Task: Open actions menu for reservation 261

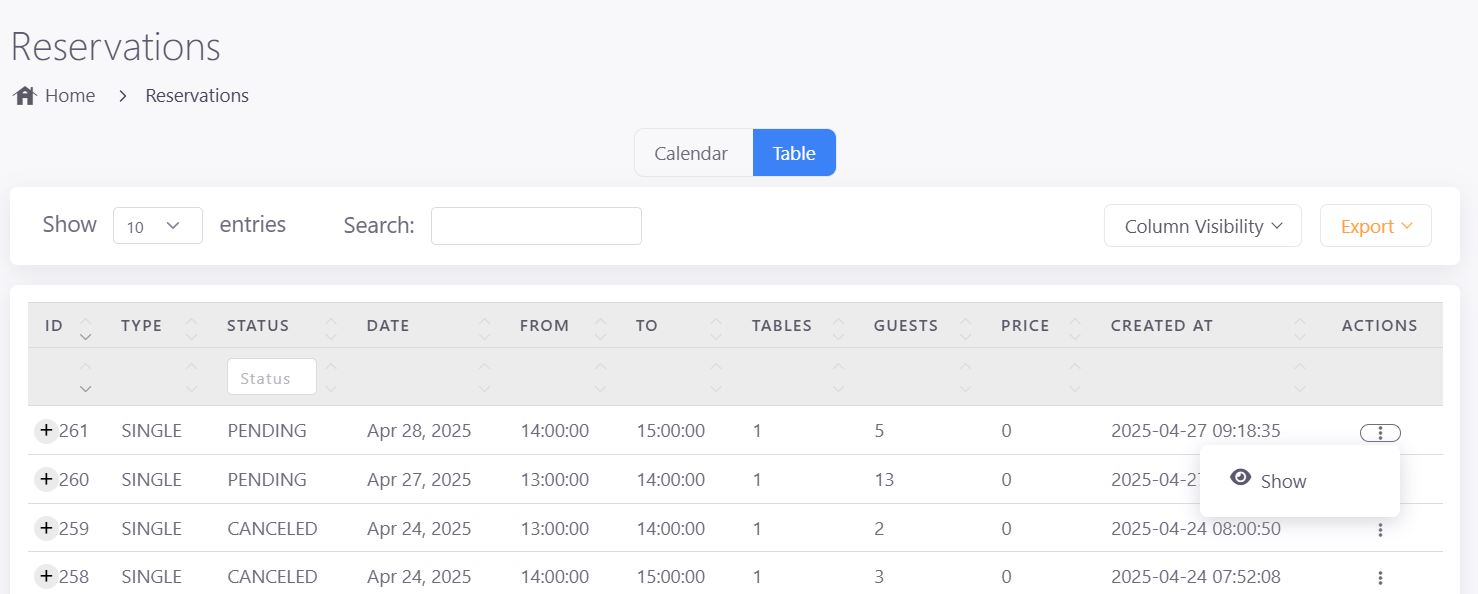Action: click(x=1380, y=433)
